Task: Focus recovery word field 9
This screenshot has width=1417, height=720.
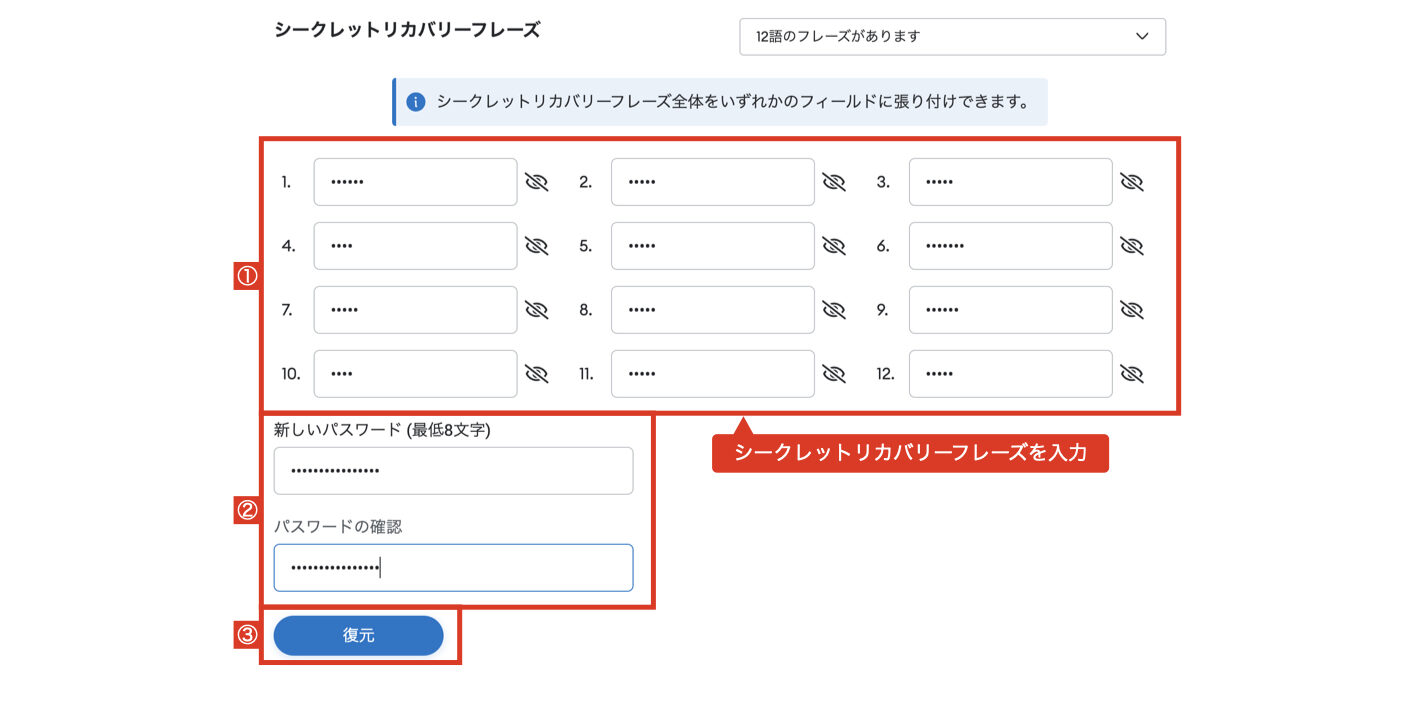Action: pyautogui.click(x=1011, y=310)
